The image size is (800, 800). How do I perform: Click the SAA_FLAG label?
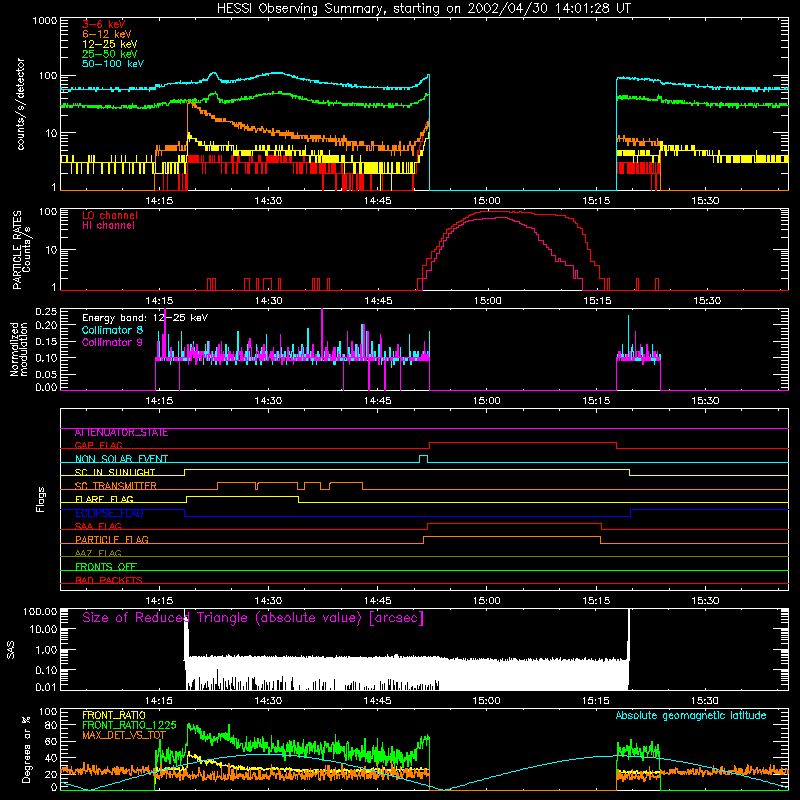point(98,526)
